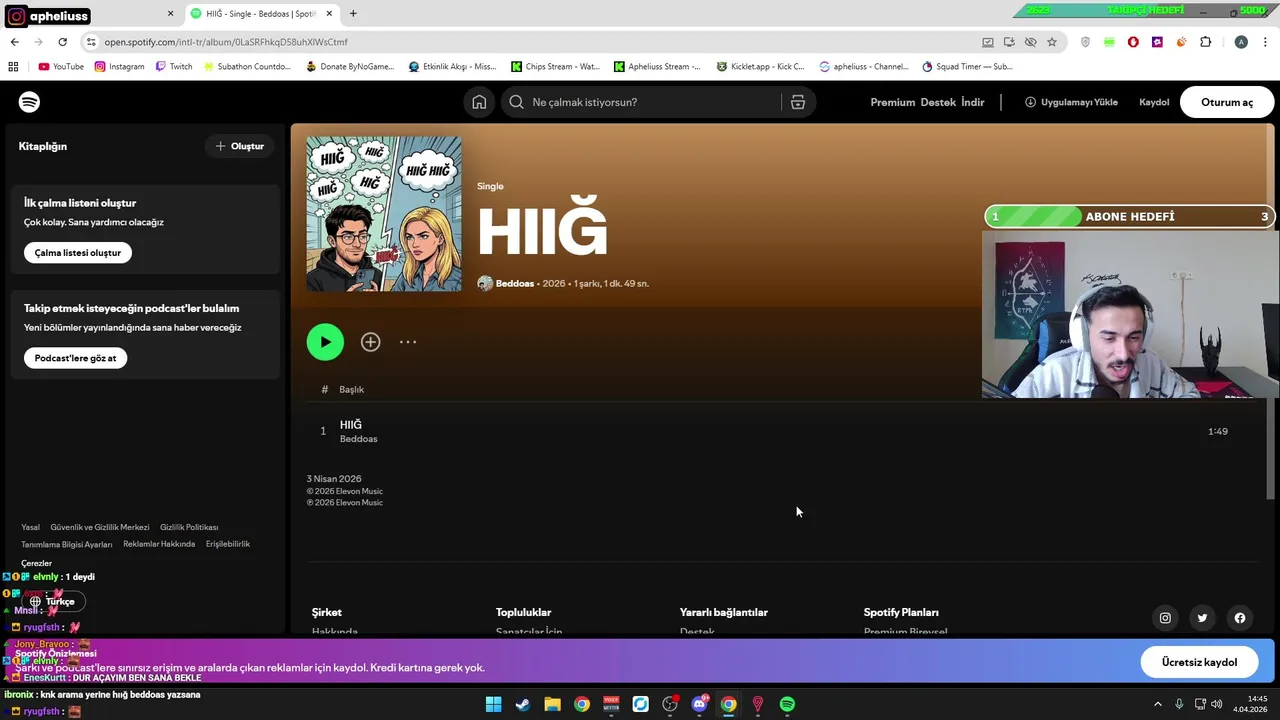1280x720 pixels.
Task: Open the Chrome three-dot menu
Action: pos(1266,42)
